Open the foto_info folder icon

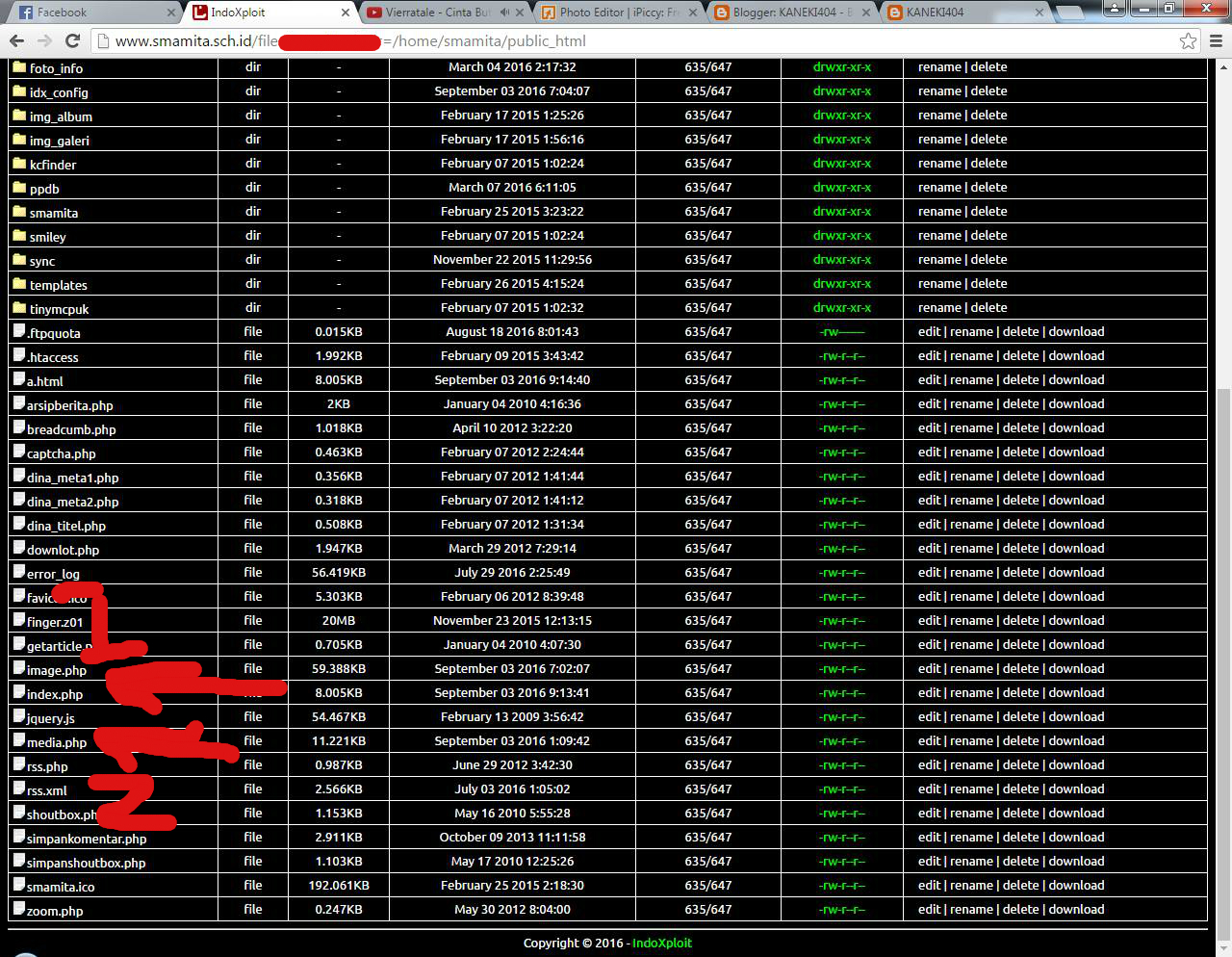(19, 66)
